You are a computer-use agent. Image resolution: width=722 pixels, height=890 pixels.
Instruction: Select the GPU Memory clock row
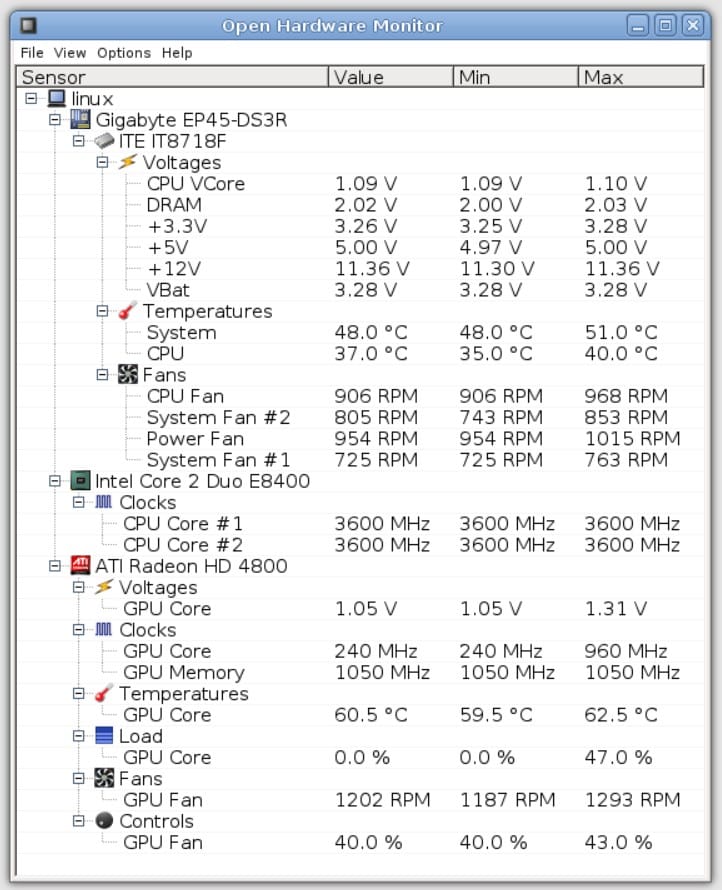pos(360,672)
